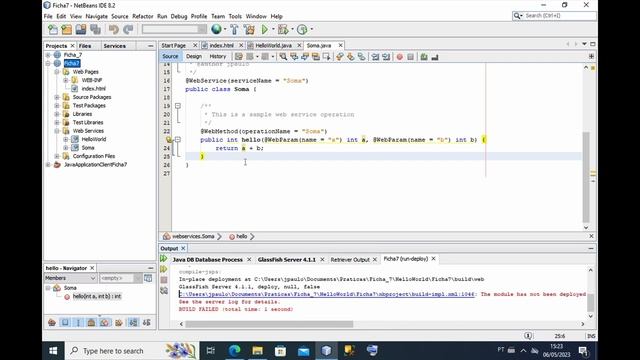The height and width of the screenshot is (360, 640).
Task: Click the Undo arrow icon
Action: pyautogui.click(x=113, y=29)
